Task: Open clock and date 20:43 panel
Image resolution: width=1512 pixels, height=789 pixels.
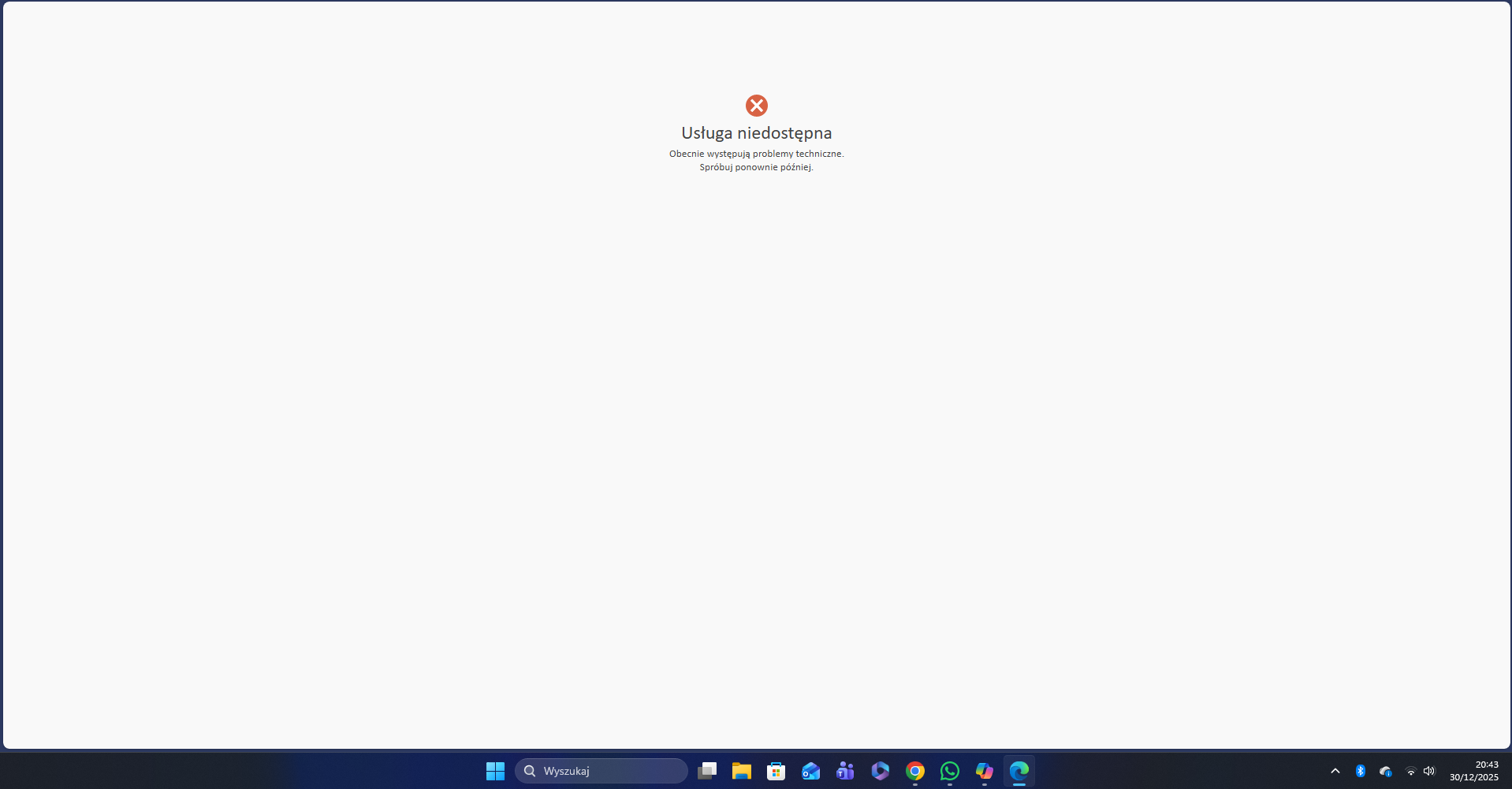Action: [1473, 771]
